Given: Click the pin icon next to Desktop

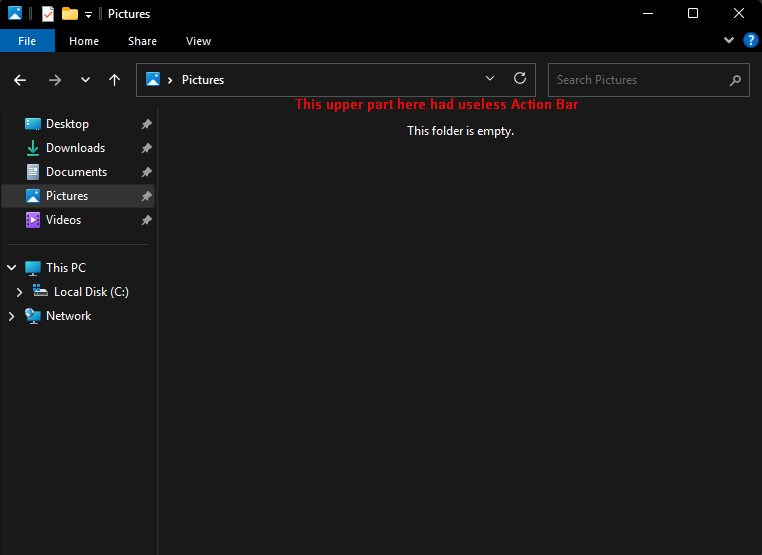Looking at the screenshot, I should [146, 124].
